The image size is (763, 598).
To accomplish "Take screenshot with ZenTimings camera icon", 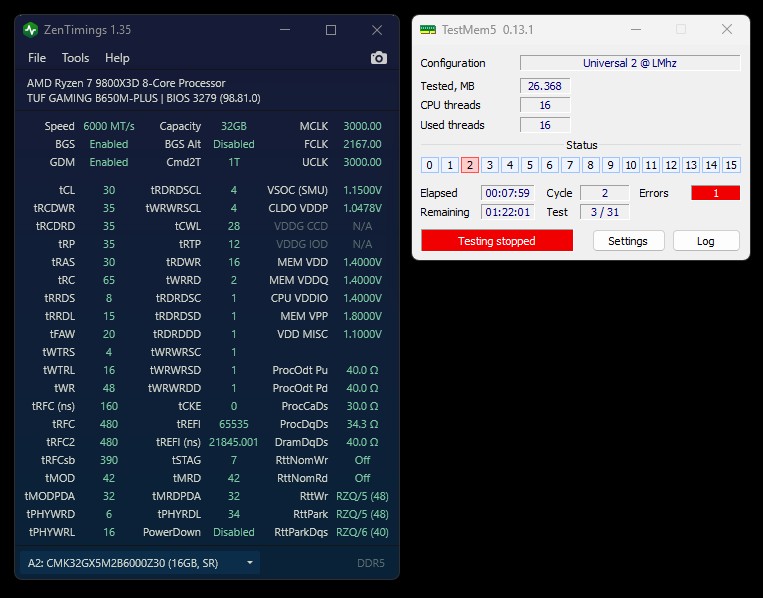I will point(379,58).
